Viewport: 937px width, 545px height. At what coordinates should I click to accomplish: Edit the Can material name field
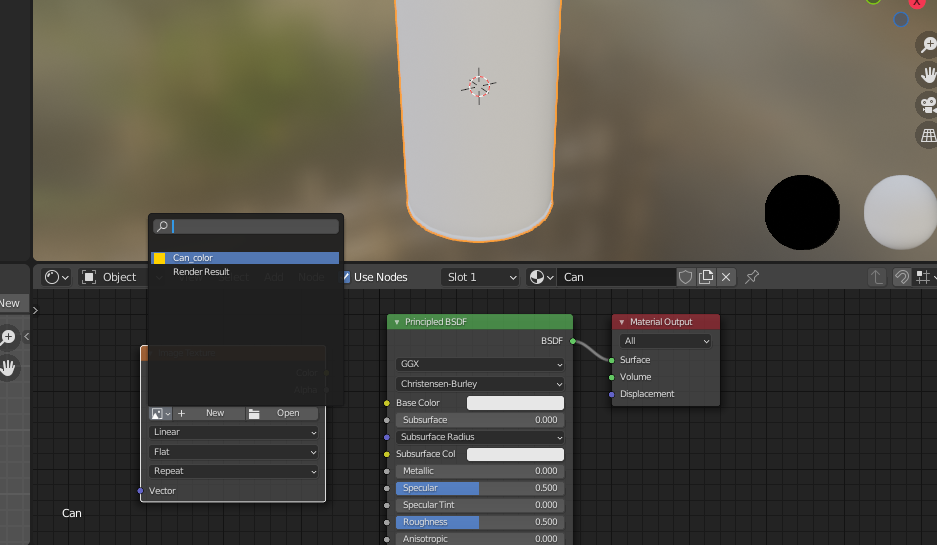tap(616, 277)
